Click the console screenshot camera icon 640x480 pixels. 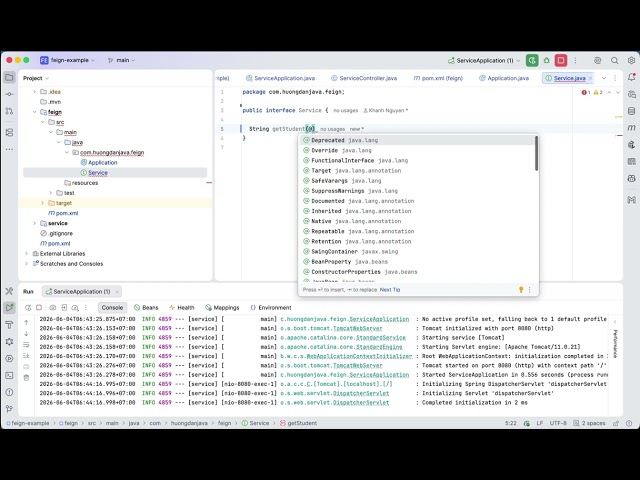click(53, 308)
